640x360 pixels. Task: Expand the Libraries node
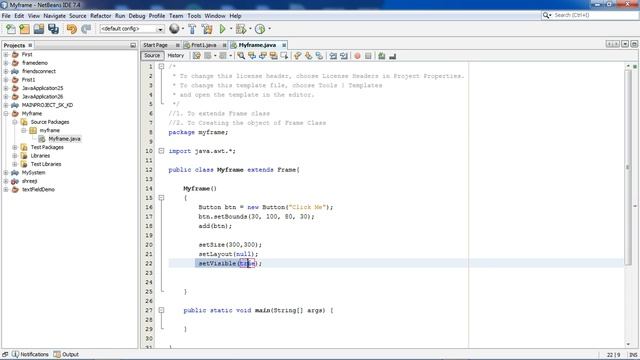(x=15, y=156)
